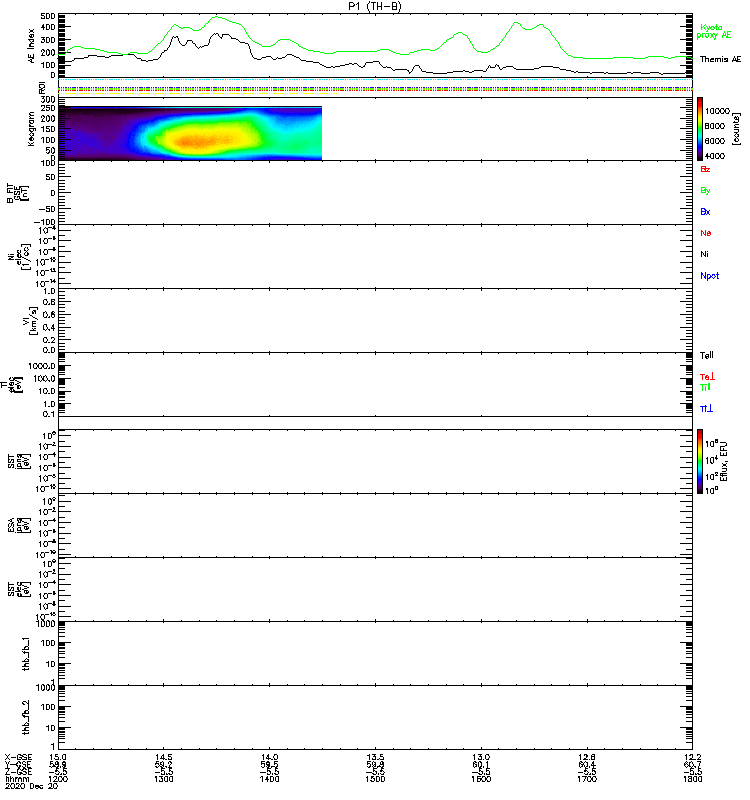The image size is (750, 800).
Task: Click the 'Eflux, EFU' color bar title
Action: (x=723, y=461)
